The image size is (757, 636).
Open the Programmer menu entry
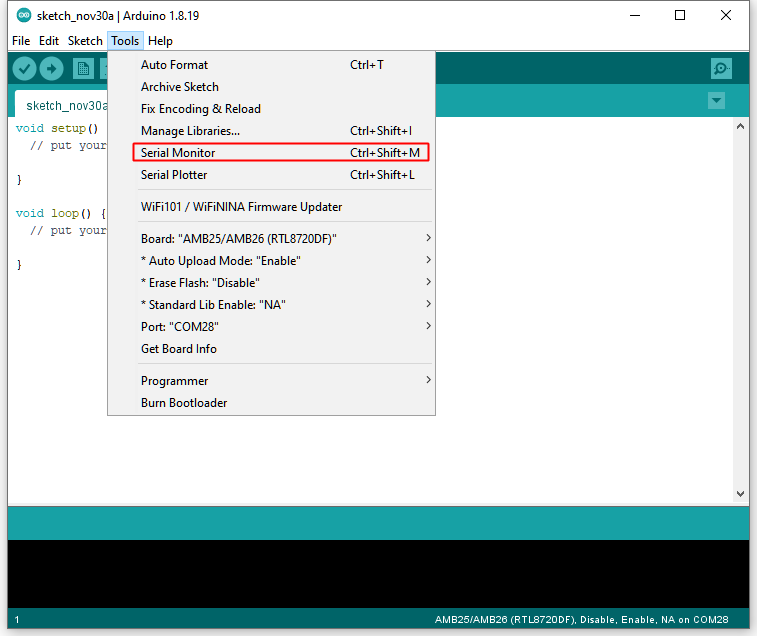271,381
